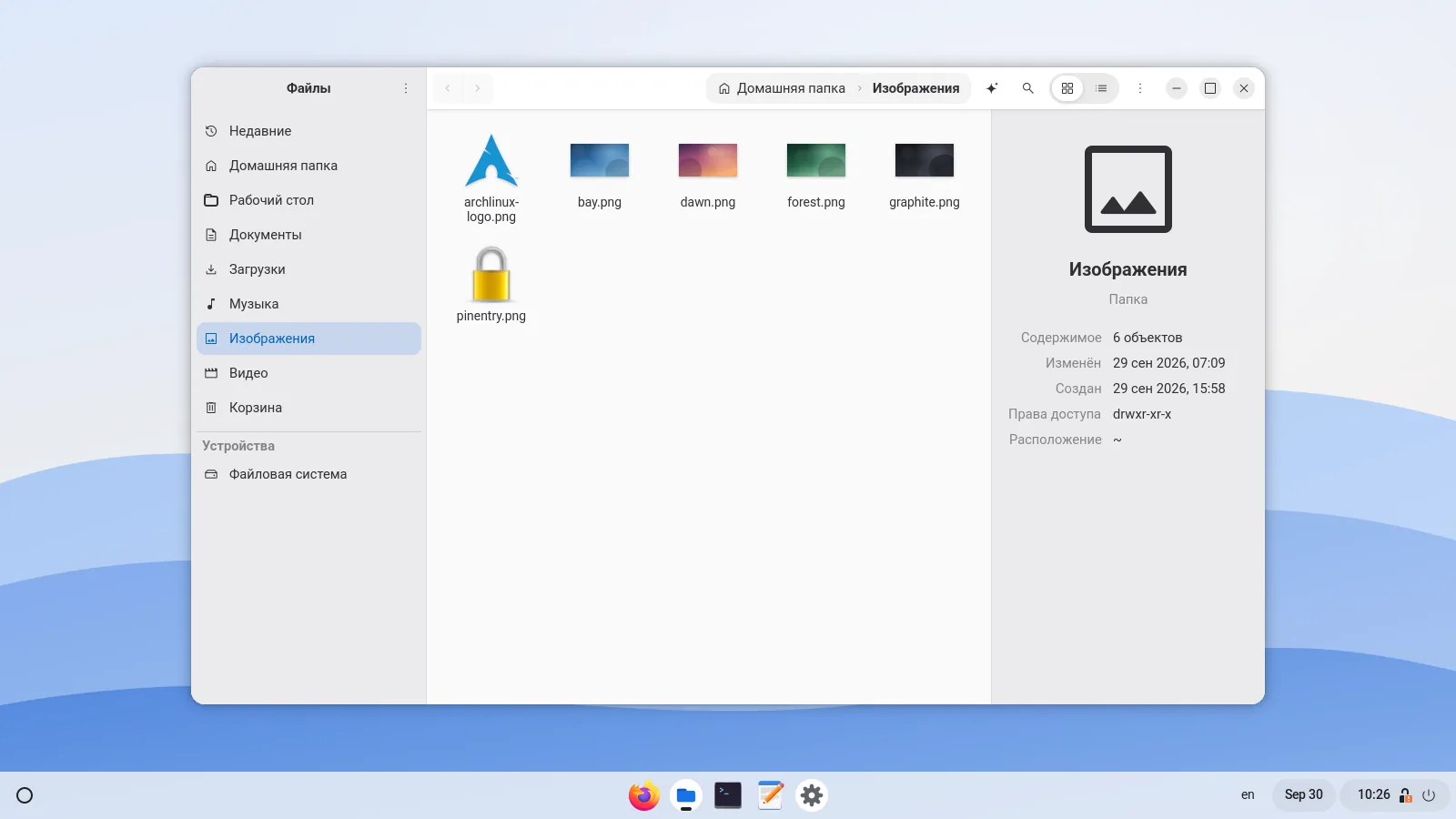Click the '6 объектов' contents value
This screenshot has height=819, width=1456.
tap(1148, 338)
